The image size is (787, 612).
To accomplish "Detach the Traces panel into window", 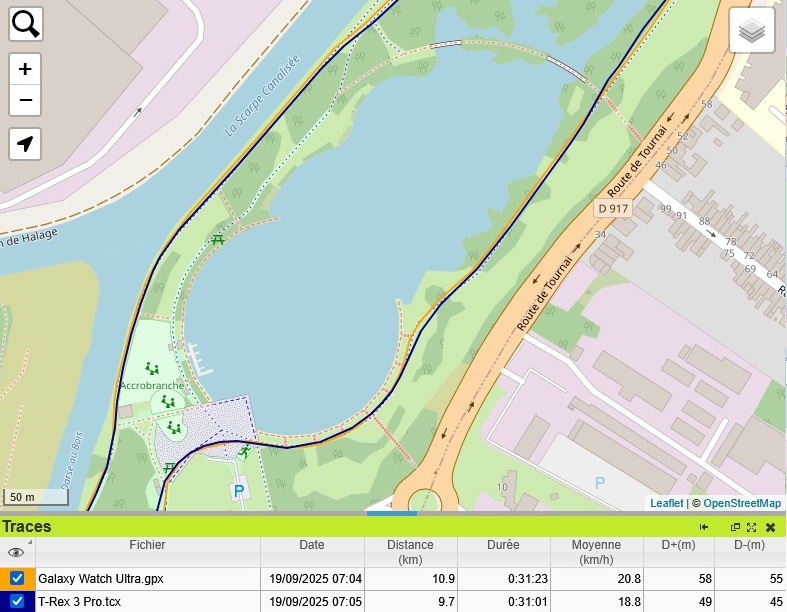I will click(735, 527).
